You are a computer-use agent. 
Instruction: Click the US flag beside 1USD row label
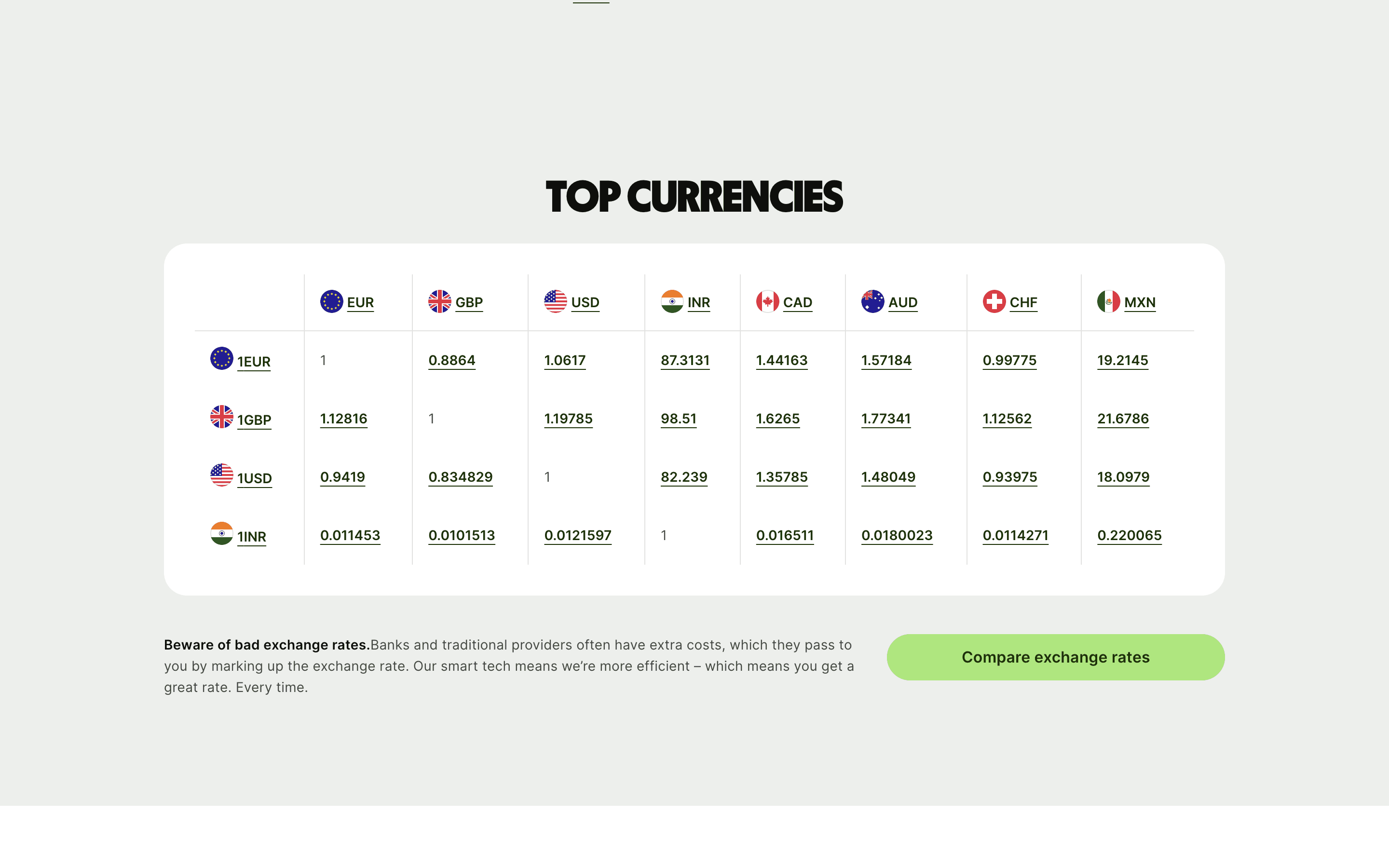click(221, 476)
